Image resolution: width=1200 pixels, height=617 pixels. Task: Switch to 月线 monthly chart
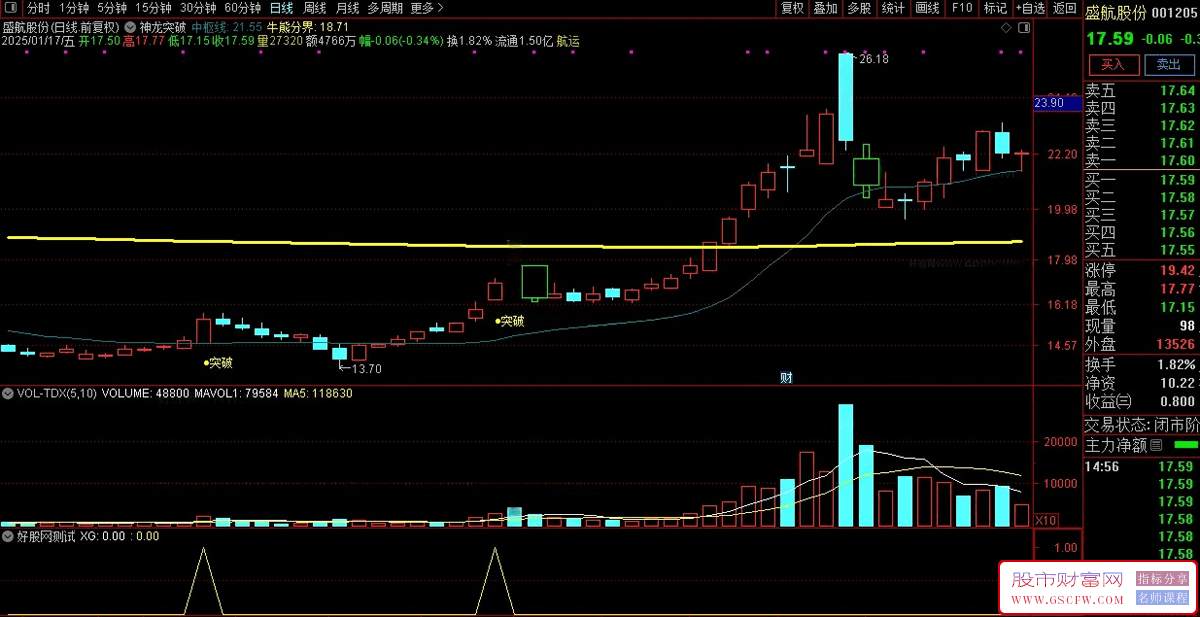pyautogui.click(x=347, y=8)
